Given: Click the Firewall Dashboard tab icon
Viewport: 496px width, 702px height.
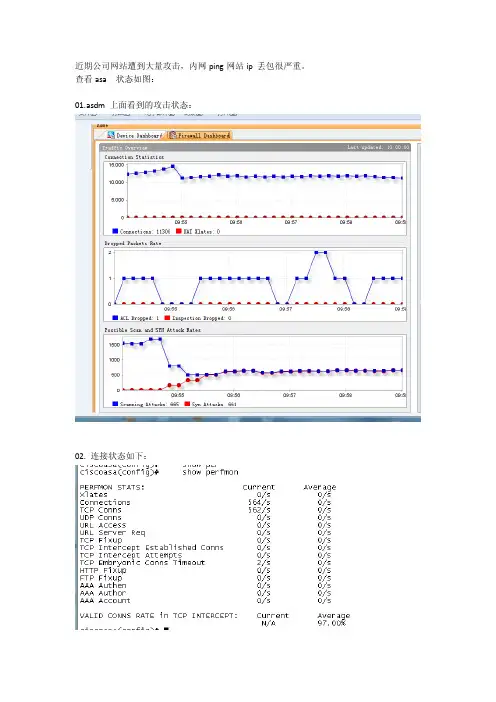Looking at the screenshot, I should click(x=173, y=135).
